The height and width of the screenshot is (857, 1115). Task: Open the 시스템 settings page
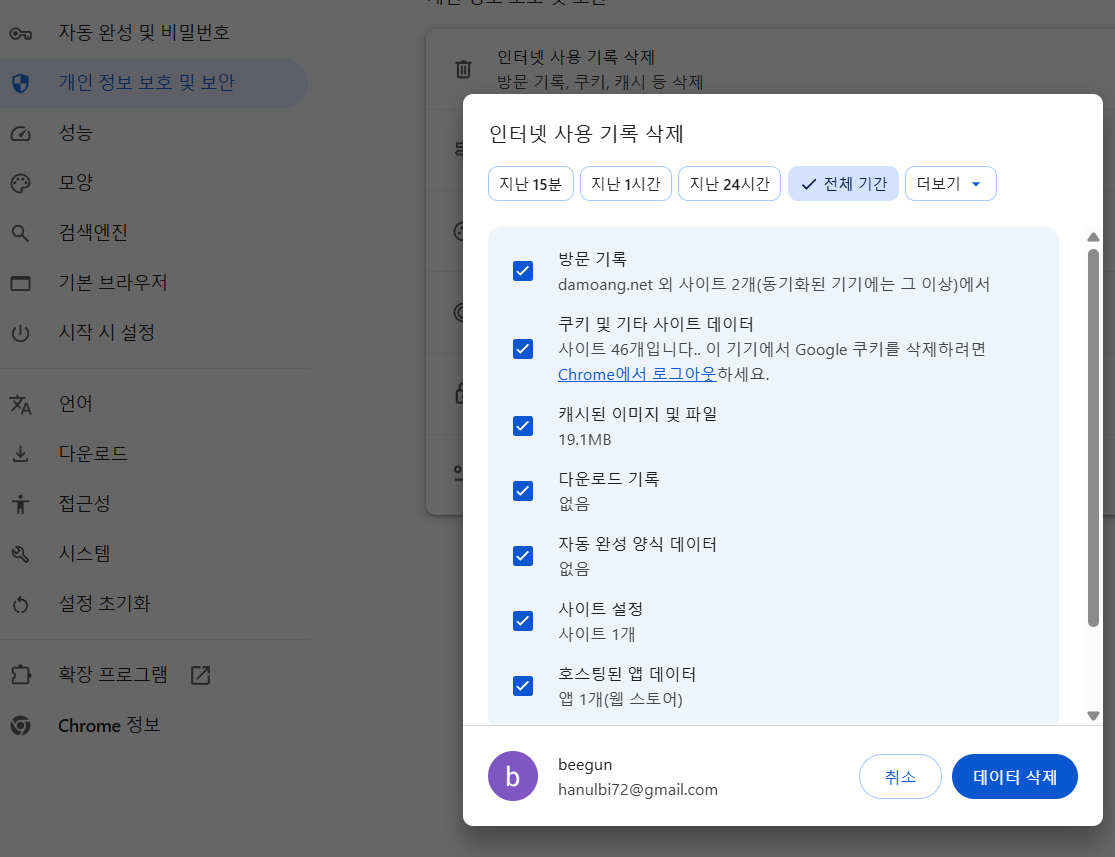(x=154, y=554)
